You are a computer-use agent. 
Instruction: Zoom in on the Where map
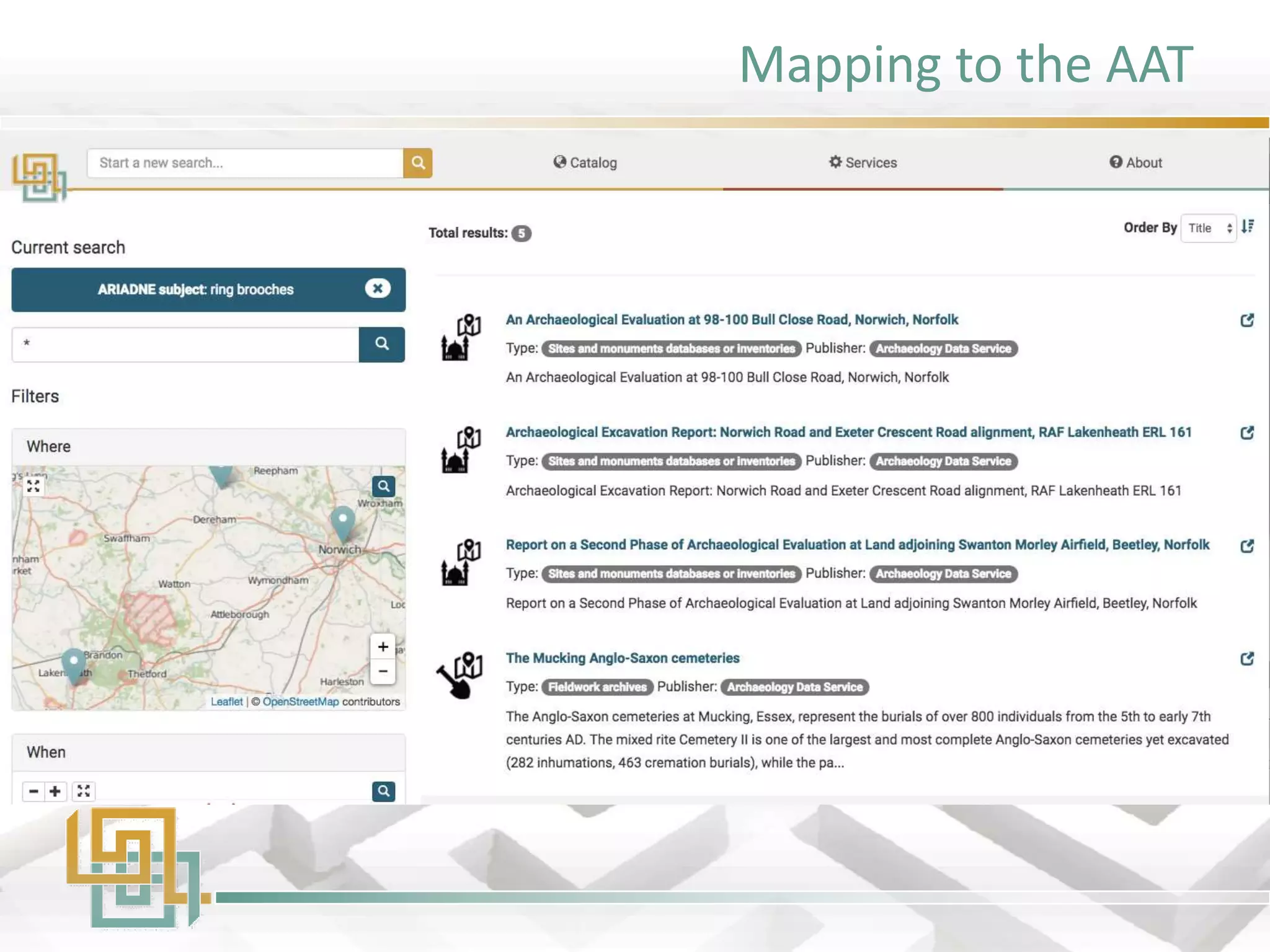click(383, 647)
